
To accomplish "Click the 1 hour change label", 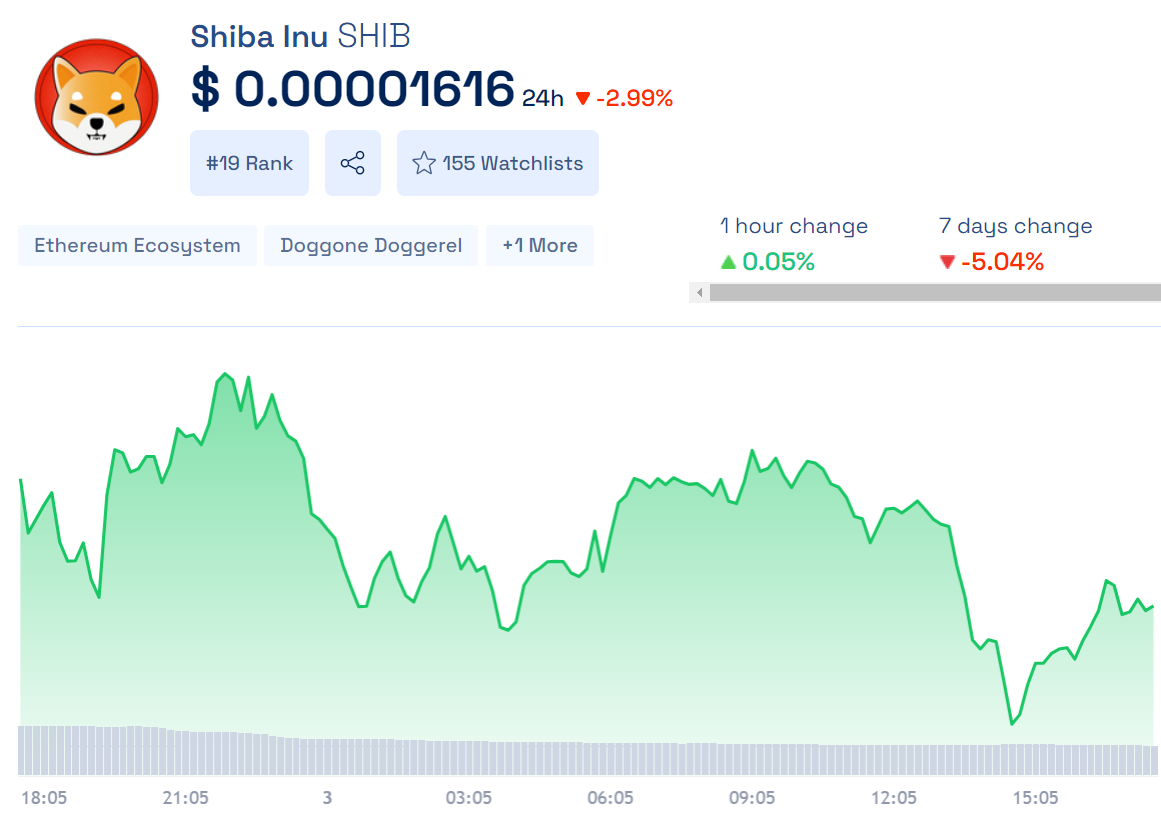I will [794, 226].
